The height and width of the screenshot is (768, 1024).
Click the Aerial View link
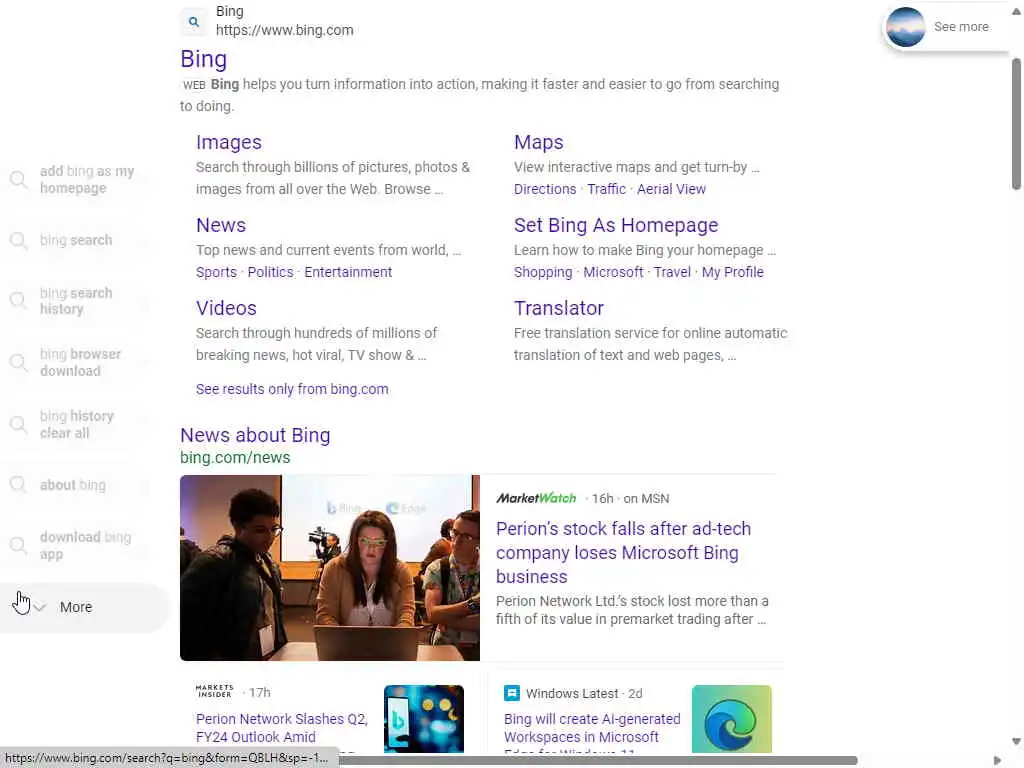coord(671,189)
